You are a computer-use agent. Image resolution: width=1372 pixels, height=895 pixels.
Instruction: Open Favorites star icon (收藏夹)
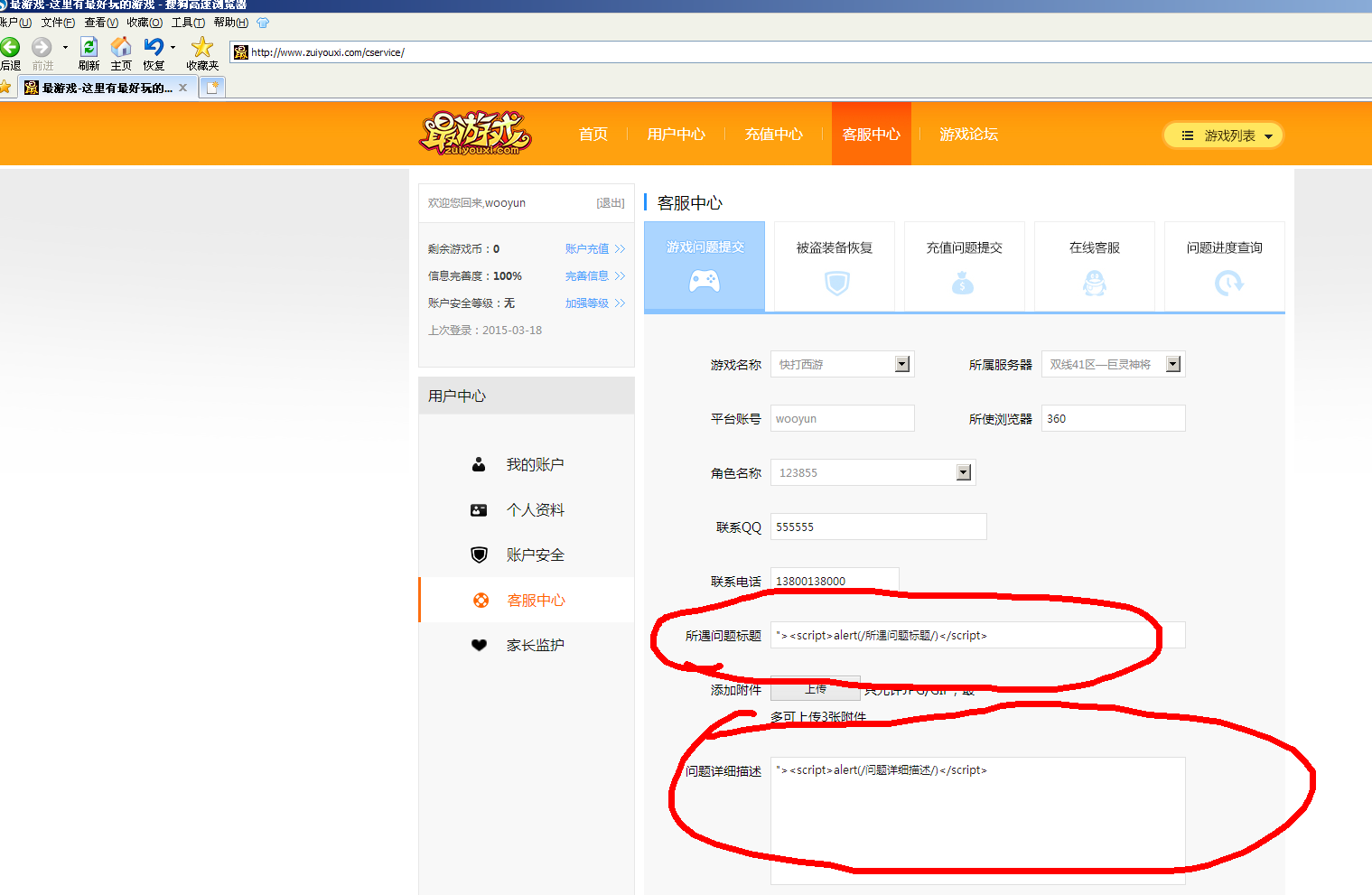[202, 47]
